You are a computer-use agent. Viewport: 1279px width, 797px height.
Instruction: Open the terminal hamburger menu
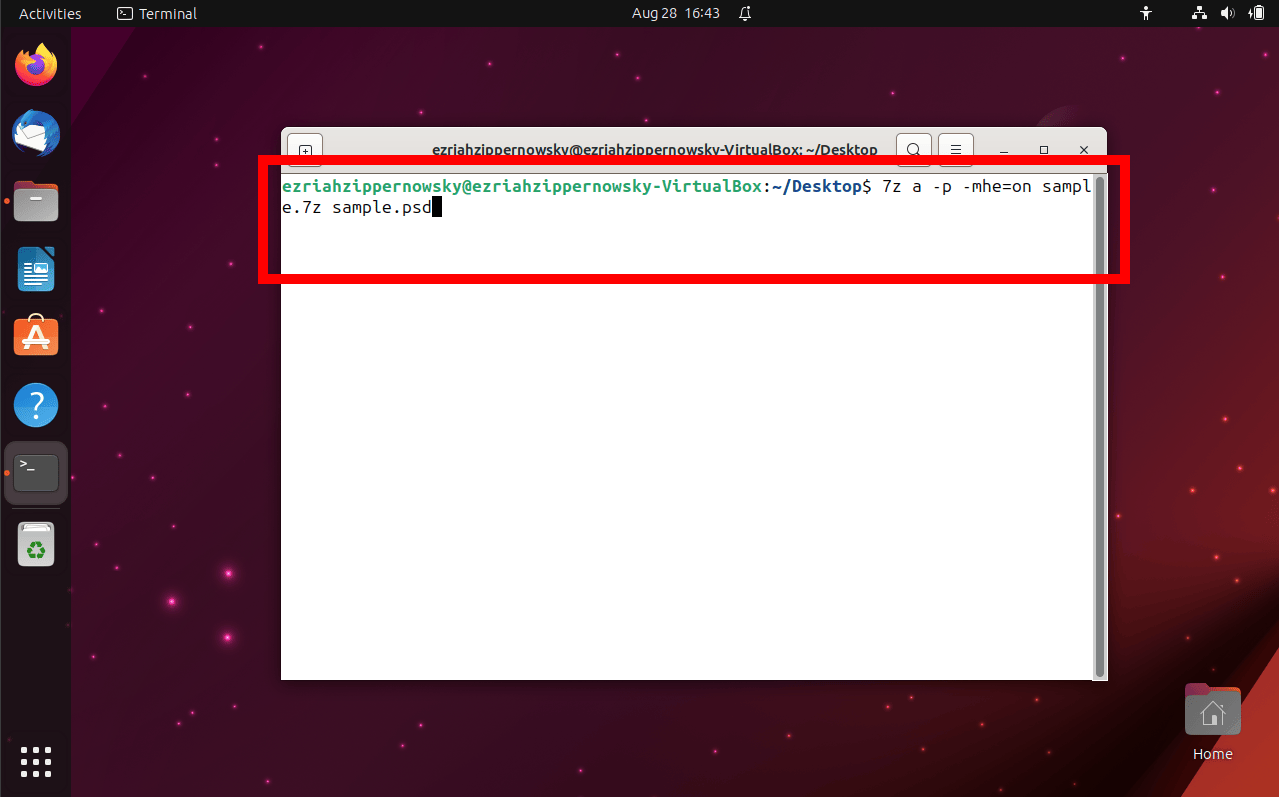tap(955, 149)
